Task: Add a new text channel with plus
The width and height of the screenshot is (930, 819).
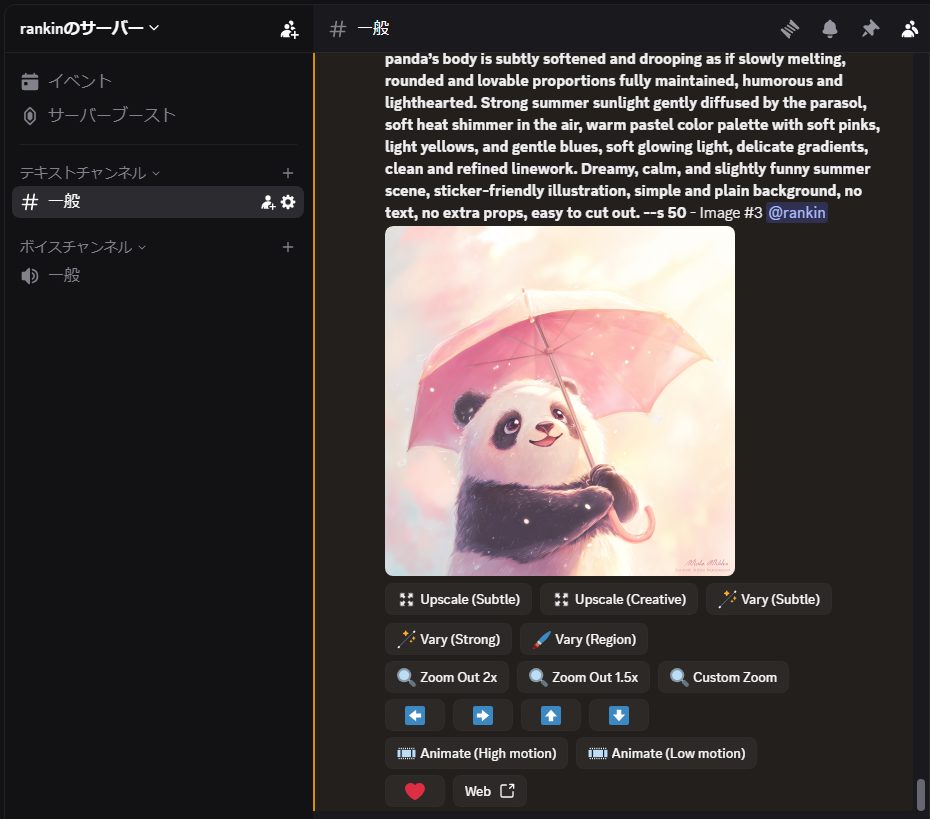Action: tap(288, 173)
